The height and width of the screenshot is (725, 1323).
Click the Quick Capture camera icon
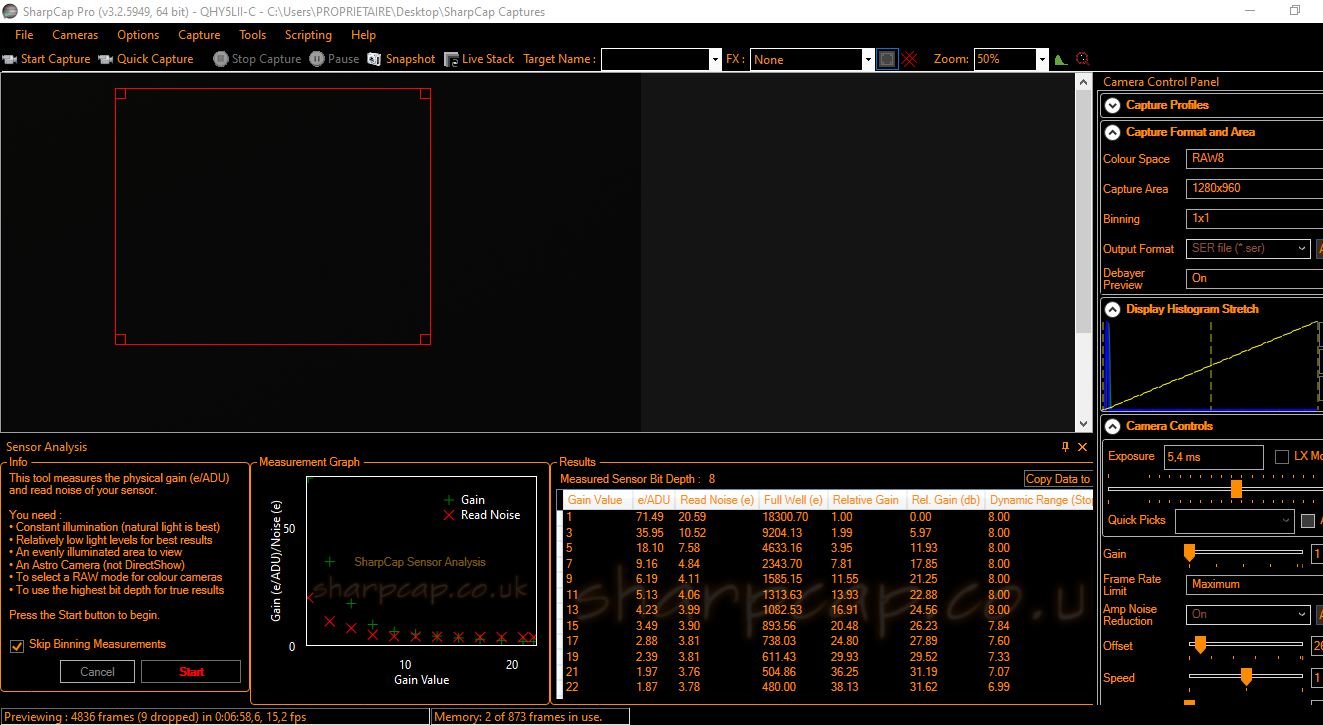pyautogui.click(x=106, y=59)
